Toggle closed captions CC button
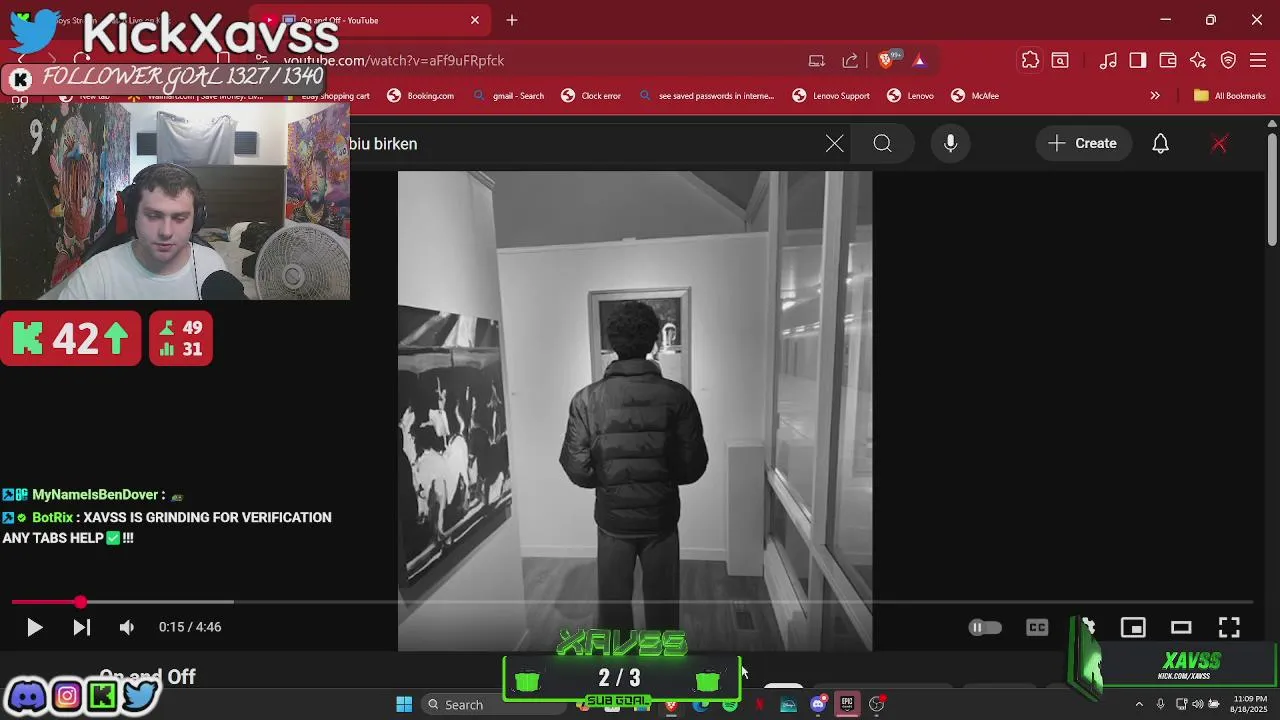This screenshot has width=1280, height=720. (1037, 627)
